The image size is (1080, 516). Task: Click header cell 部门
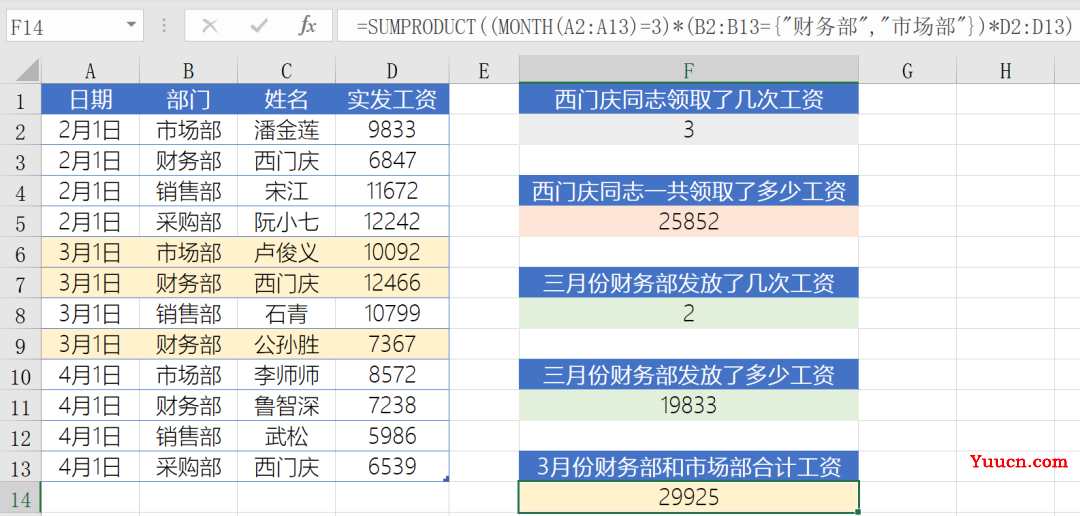(x=188, y=99)
